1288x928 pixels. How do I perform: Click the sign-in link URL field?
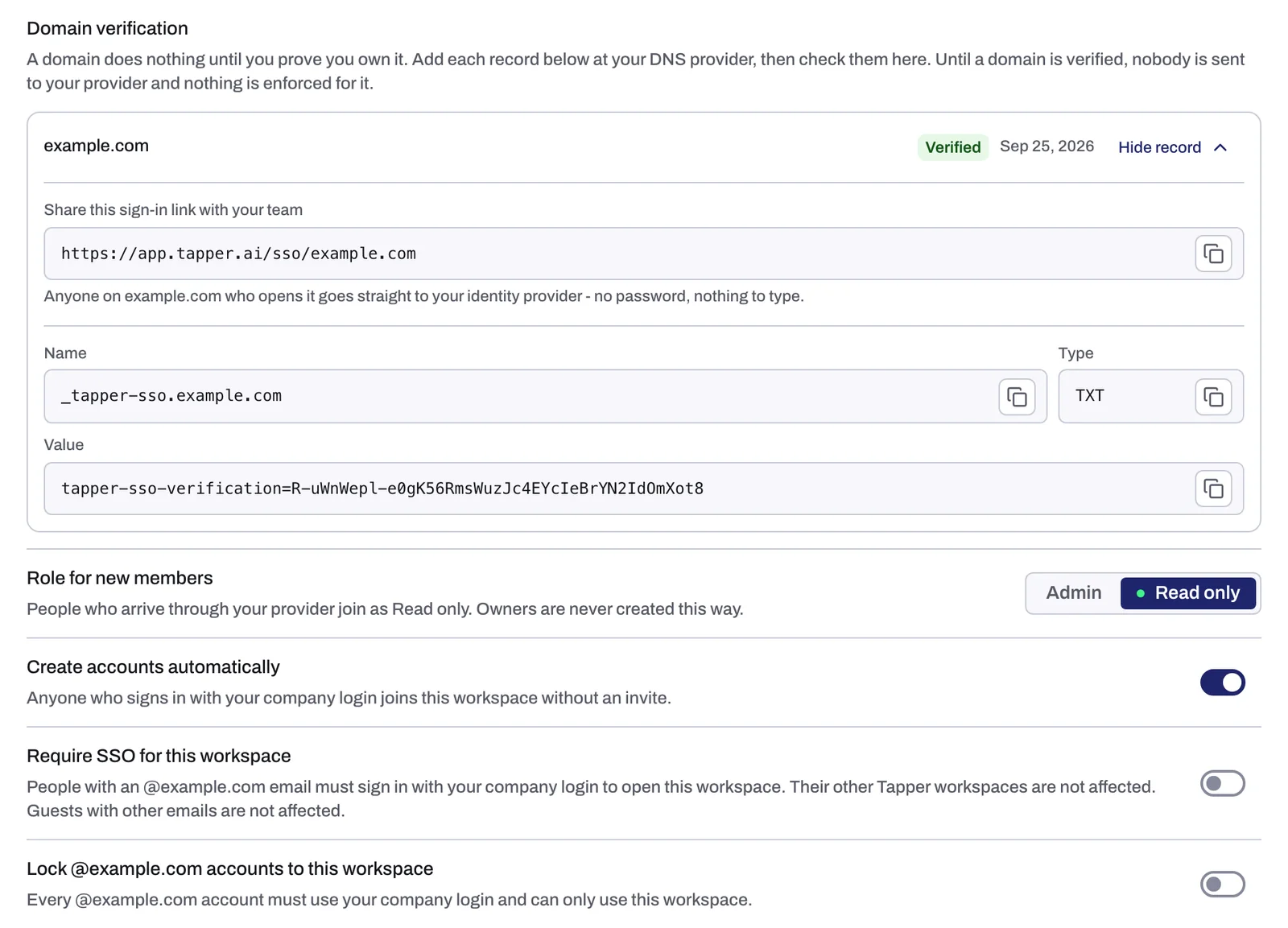[643, 254]
